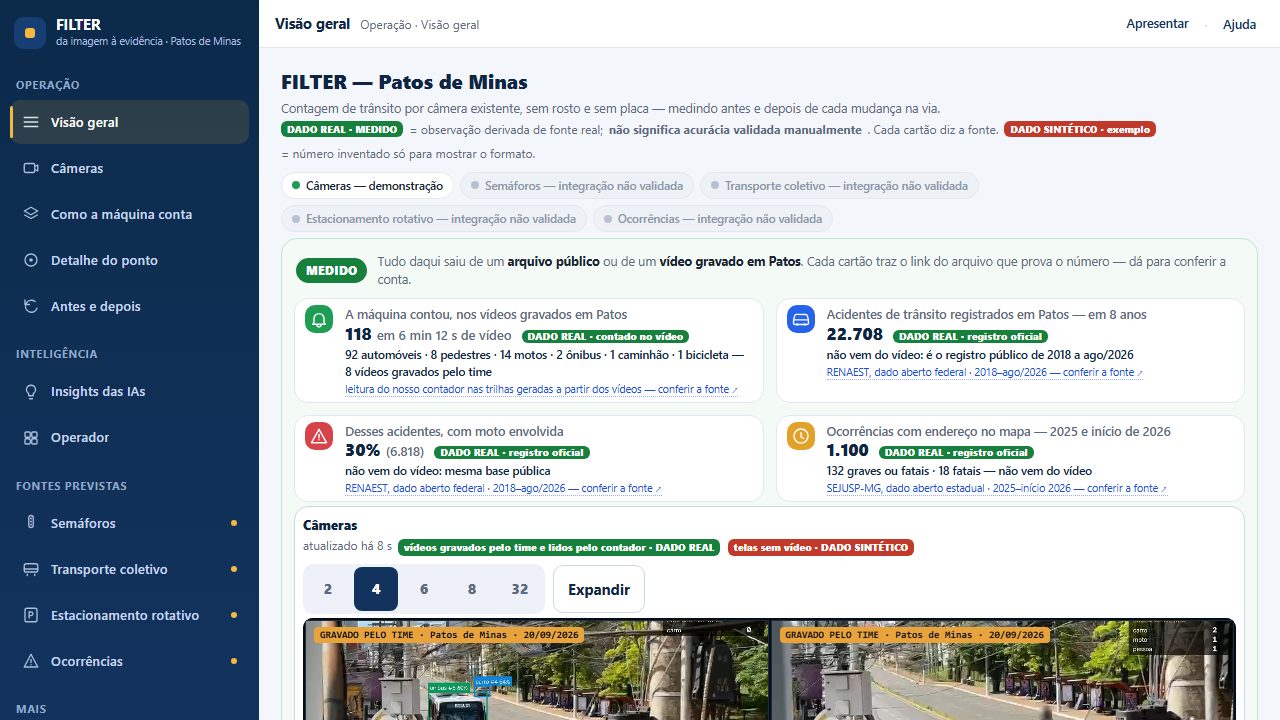Click the first recorded camera video thumbnail
Viewport: 1280px width, 720px height.
tap(537, 669)
